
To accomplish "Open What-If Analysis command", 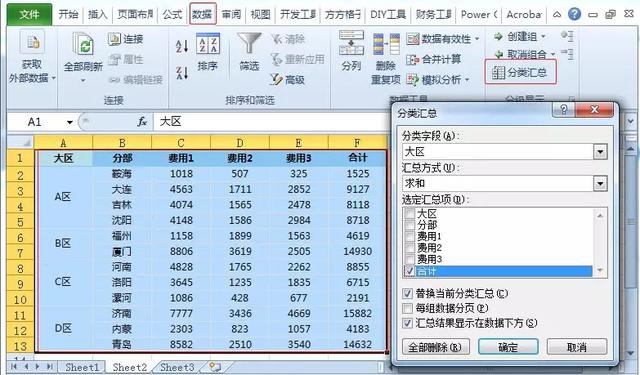I will coord(434,80).
